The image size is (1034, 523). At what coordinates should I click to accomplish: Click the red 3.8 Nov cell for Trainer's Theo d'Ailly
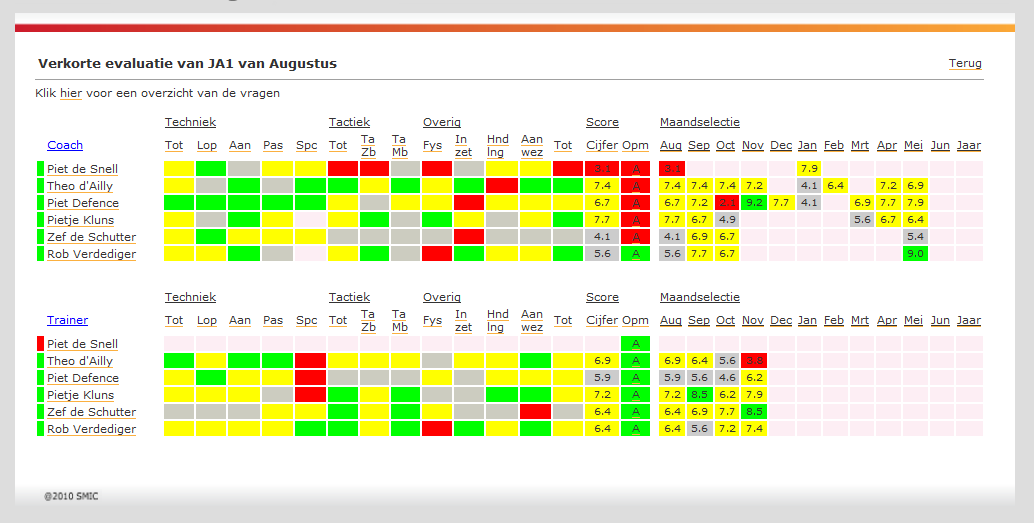(754, 361)
